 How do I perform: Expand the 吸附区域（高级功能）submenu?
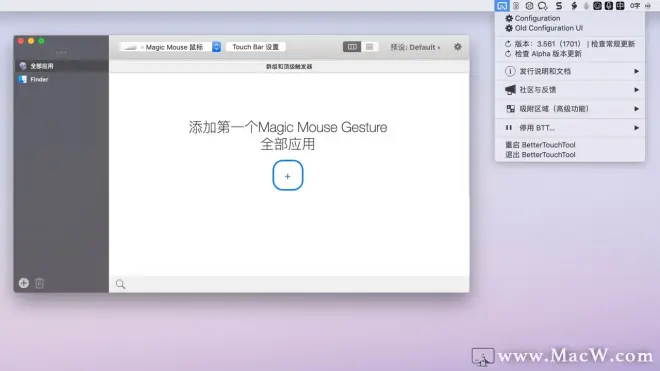point(570,109)
